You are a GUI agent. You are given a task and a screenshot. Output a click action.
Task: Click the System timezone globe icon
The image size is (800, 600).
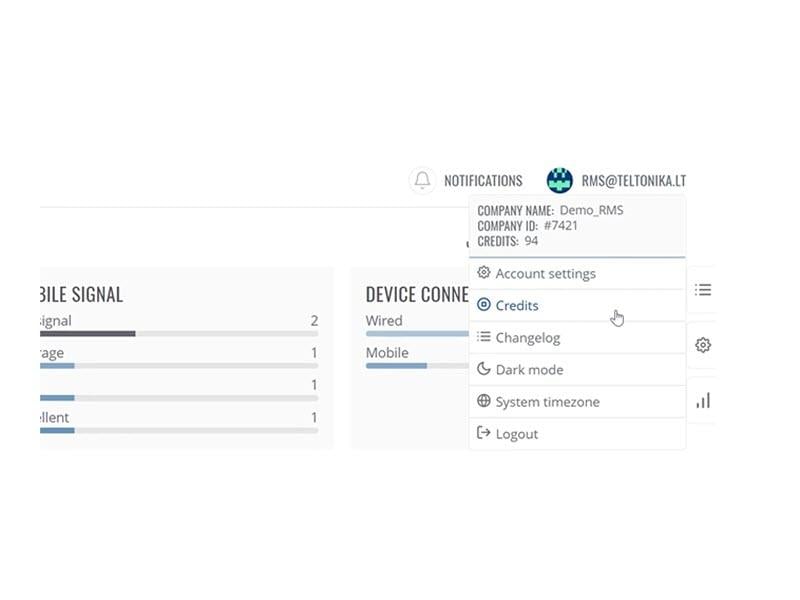[x=484, y=401]
